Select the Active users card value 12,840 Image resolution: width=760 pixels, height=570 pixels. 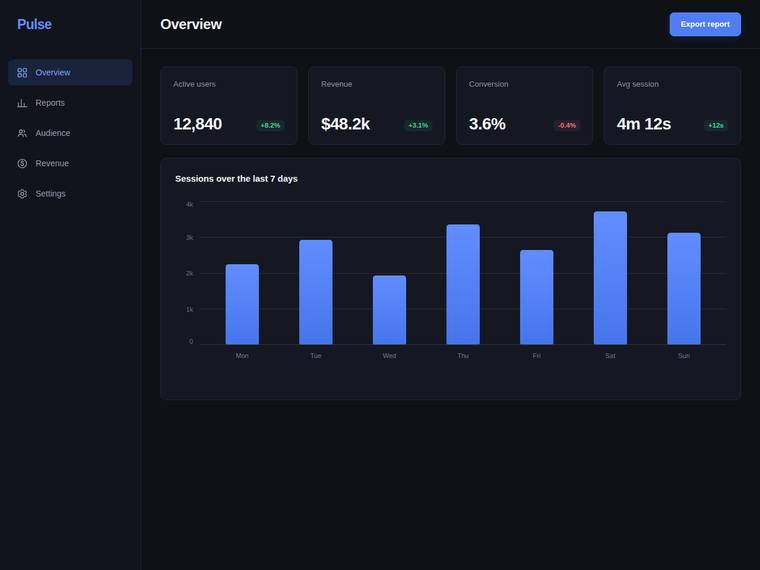click(198, 124)
